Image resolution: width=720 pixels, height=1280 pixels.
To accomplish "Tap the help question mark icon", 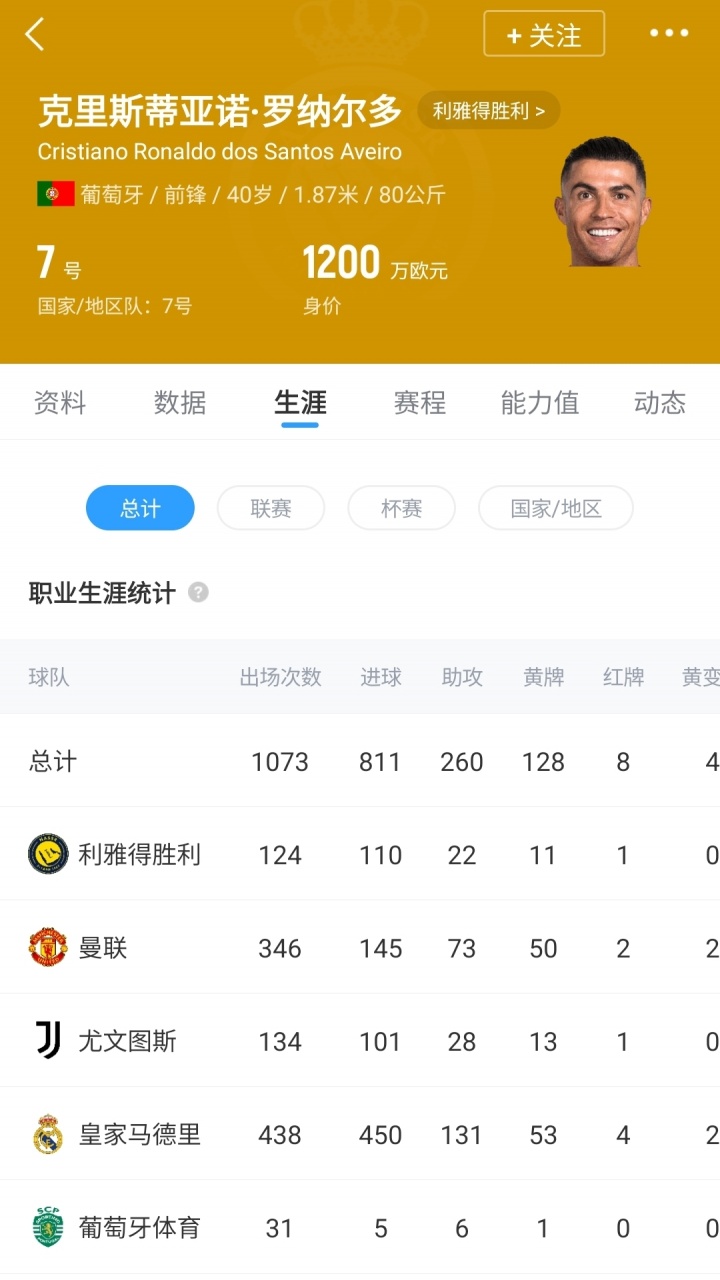I will click(198, 592).
